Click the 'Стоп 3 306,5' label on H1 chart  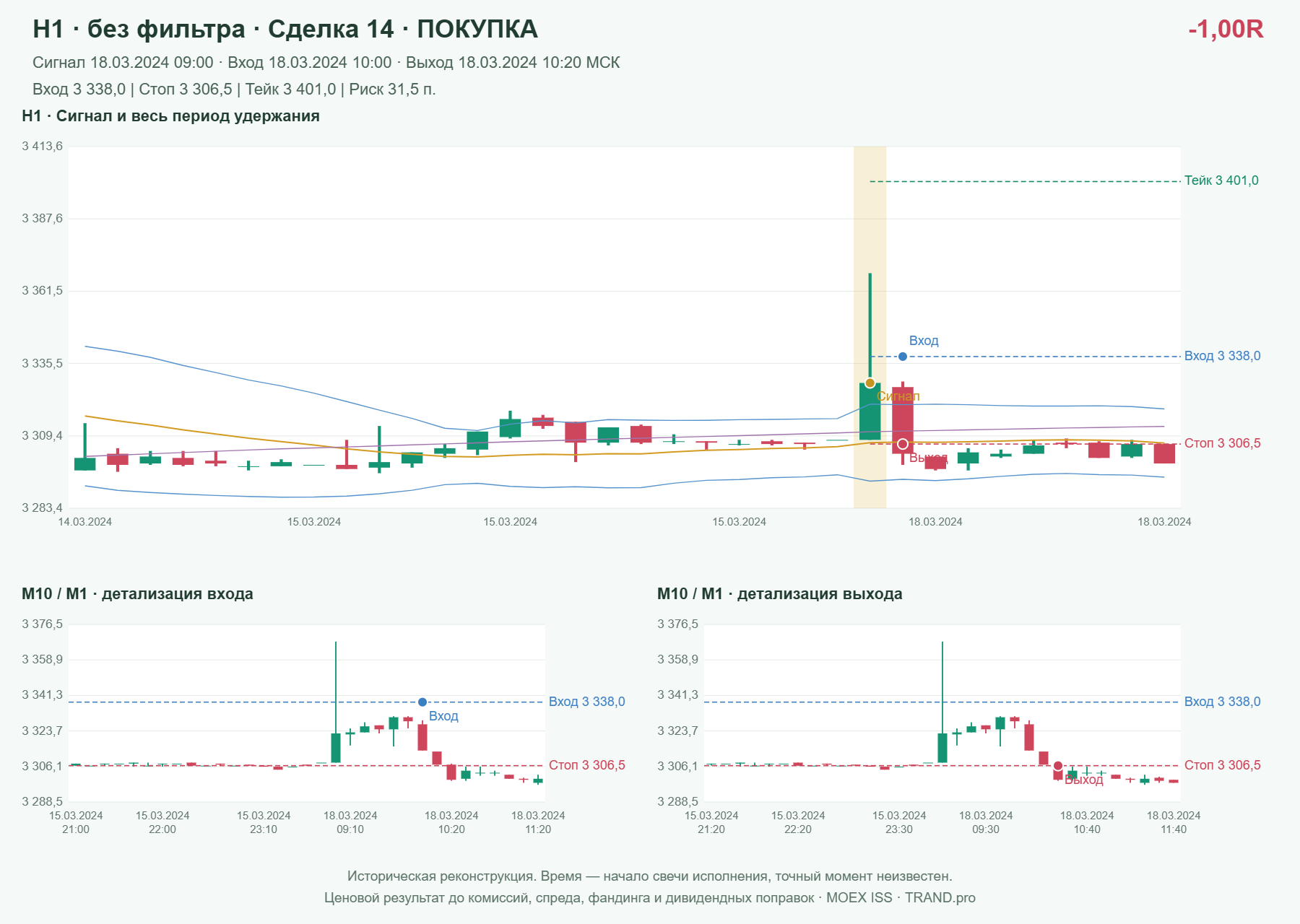point(1222,443)
